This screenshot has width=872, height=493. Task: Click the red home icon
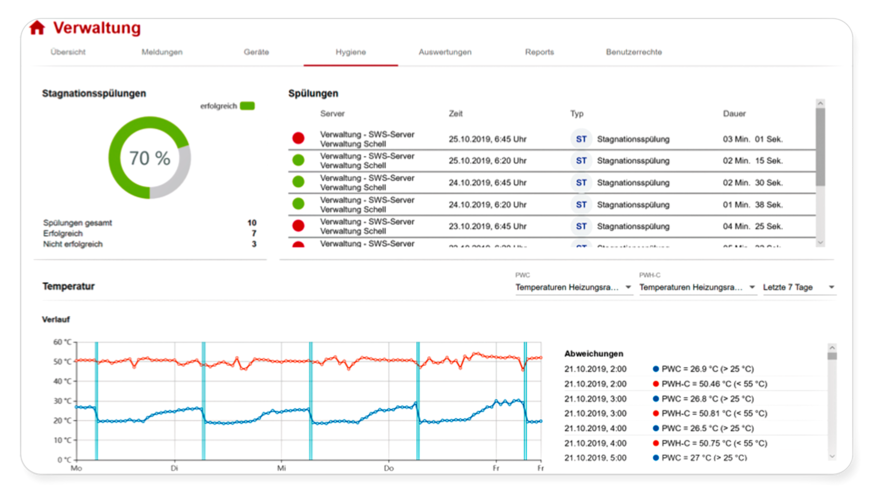point(37,28)
